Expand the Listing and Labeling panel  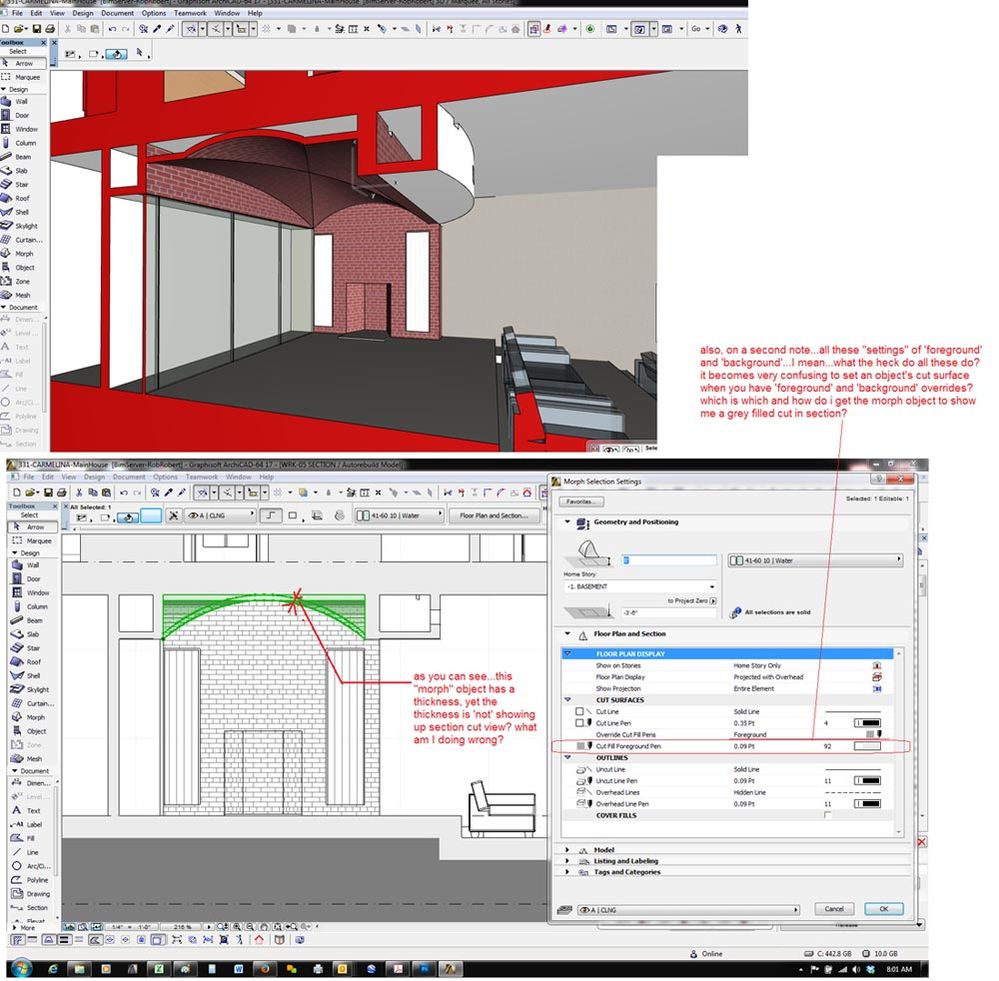click(567, 861)
